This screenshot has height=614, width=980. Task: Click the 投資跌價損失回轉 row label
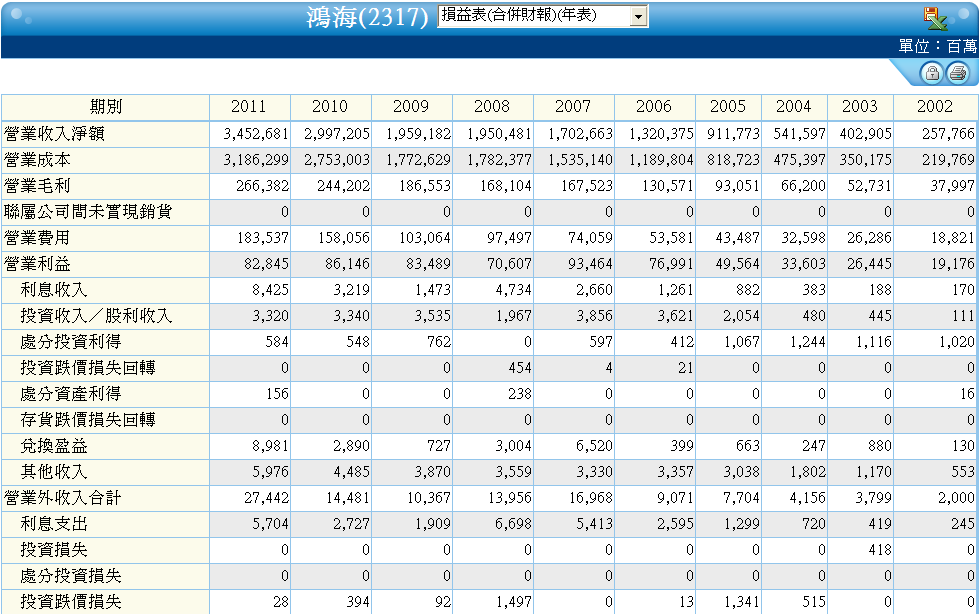tap(88, 368)
